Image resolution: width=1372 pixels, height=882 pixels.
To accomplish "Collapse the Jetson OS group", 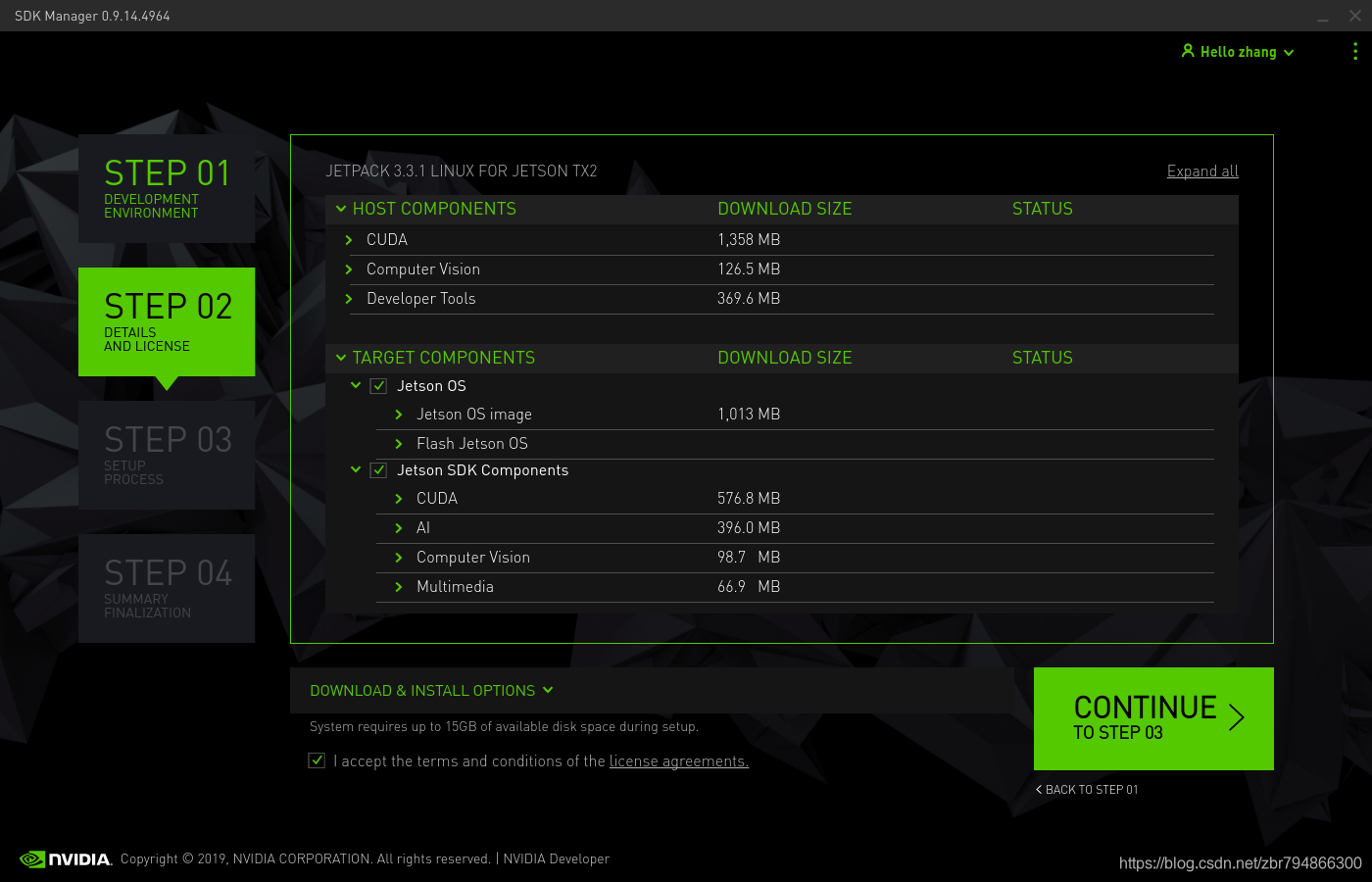I will [x=356, y=385].
